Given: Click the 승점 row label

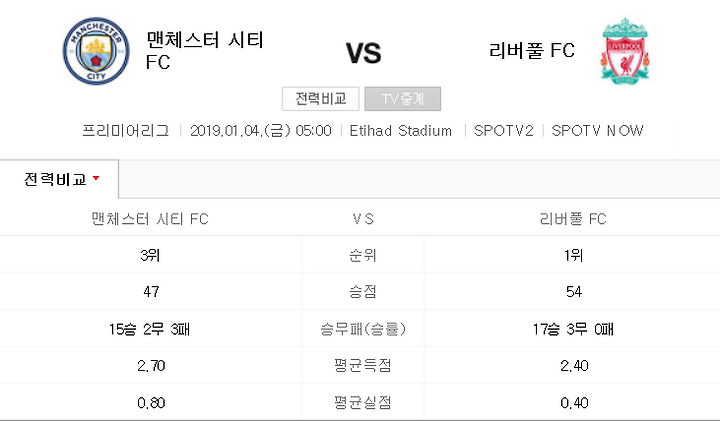Looking at the screenshot, I should tap(363, 292).
